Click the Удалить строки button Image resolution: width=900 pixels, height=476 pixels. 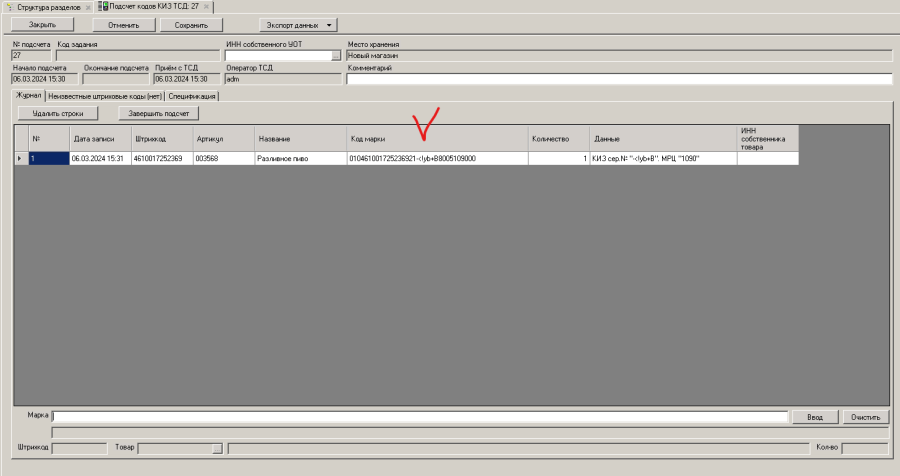(58, 114)
